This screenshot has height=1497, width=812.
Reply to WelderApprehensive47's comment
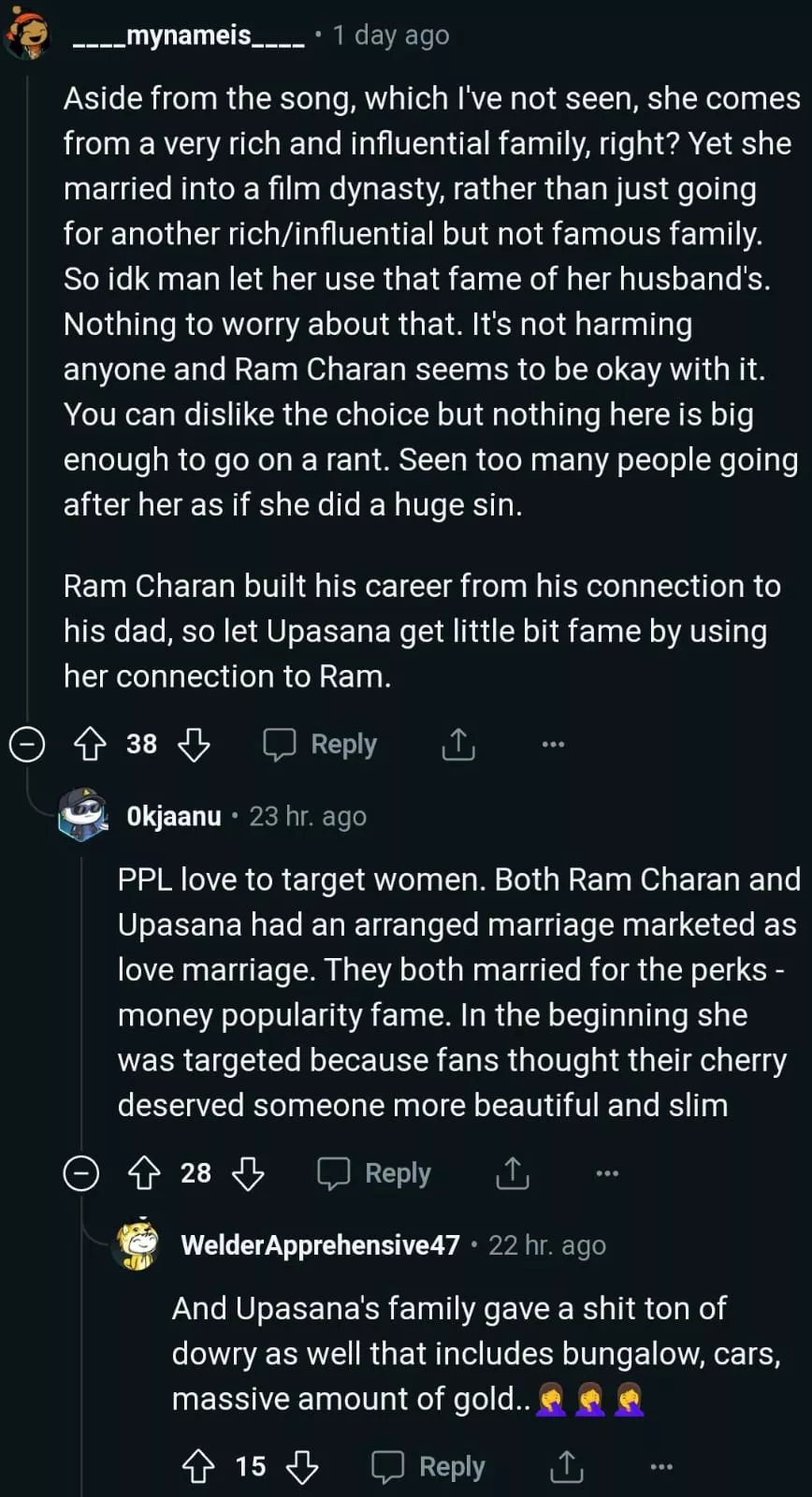[x=429, y=1466]
